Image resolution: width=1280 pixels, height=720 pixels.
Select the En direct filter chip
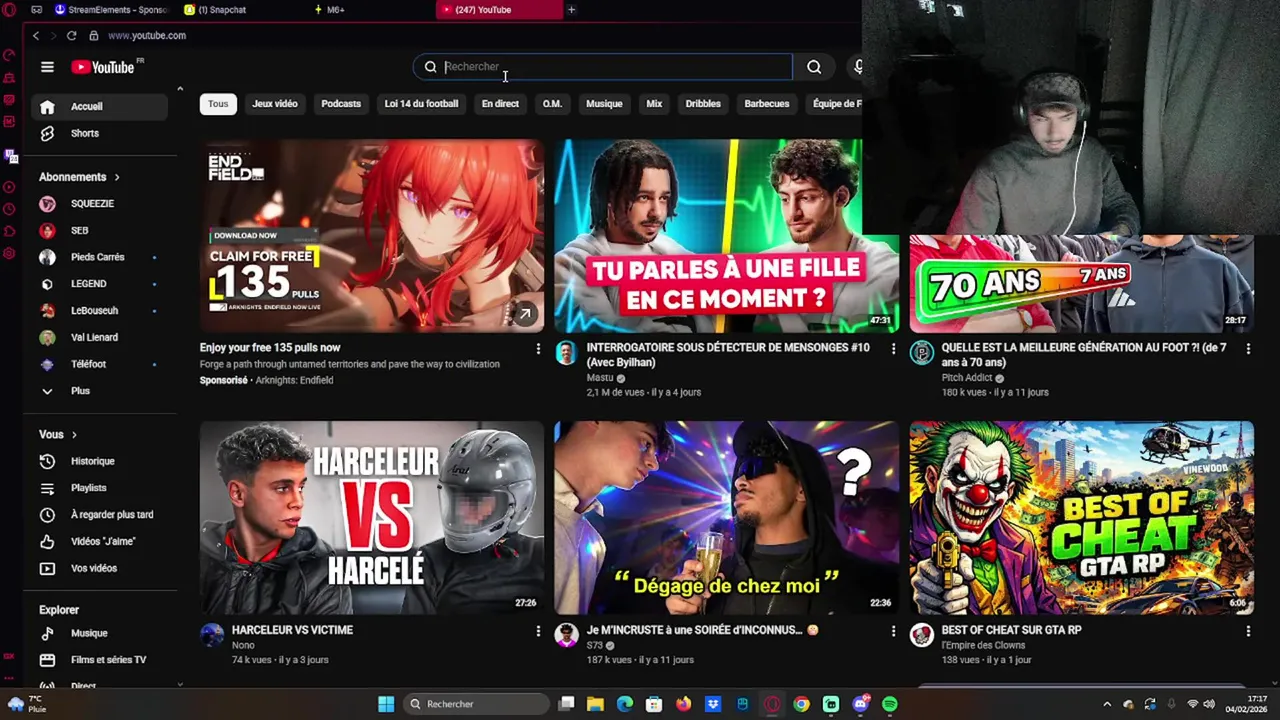500,104
